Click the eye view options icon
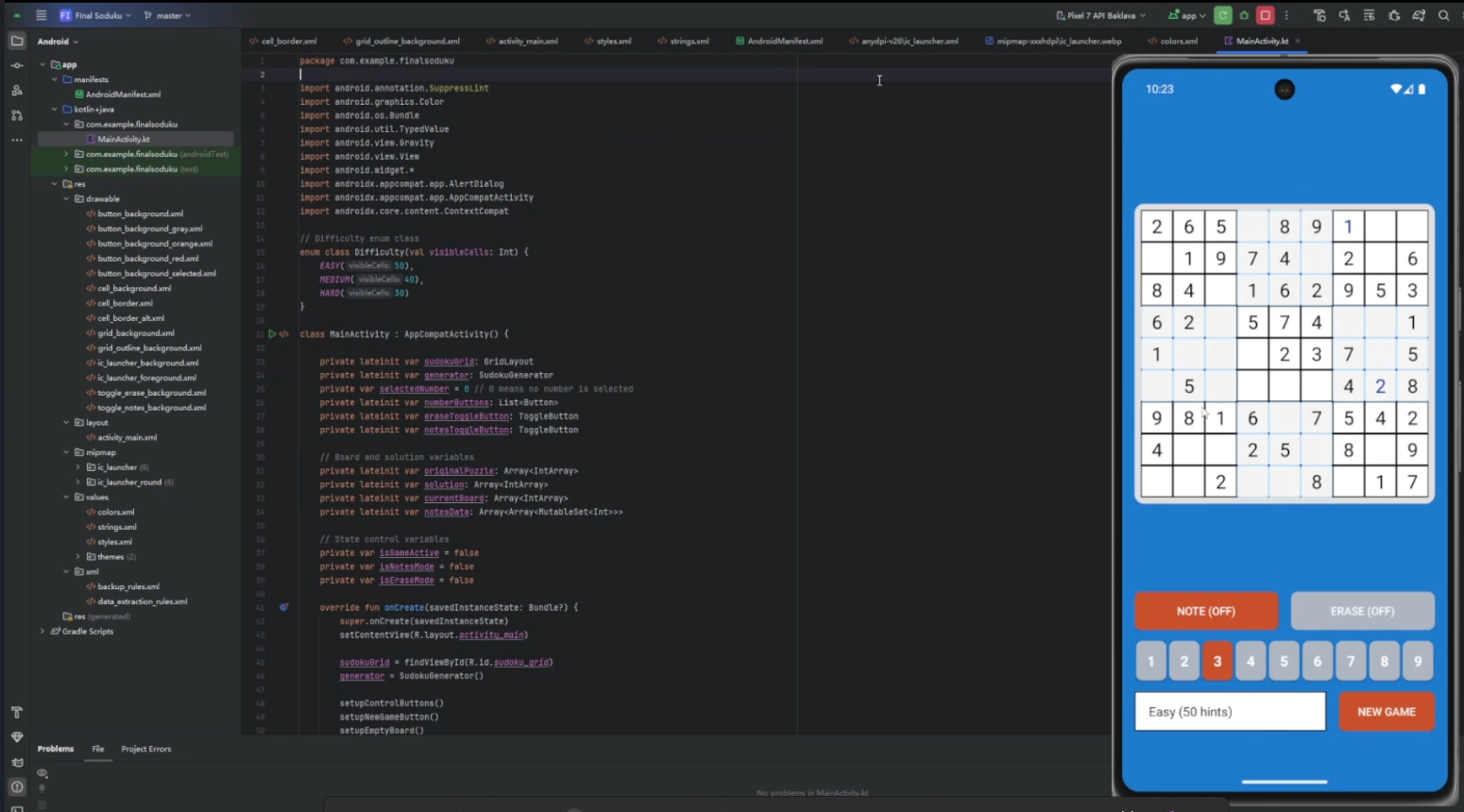The height and width of the screenshot is (812, 1464). 43,773
